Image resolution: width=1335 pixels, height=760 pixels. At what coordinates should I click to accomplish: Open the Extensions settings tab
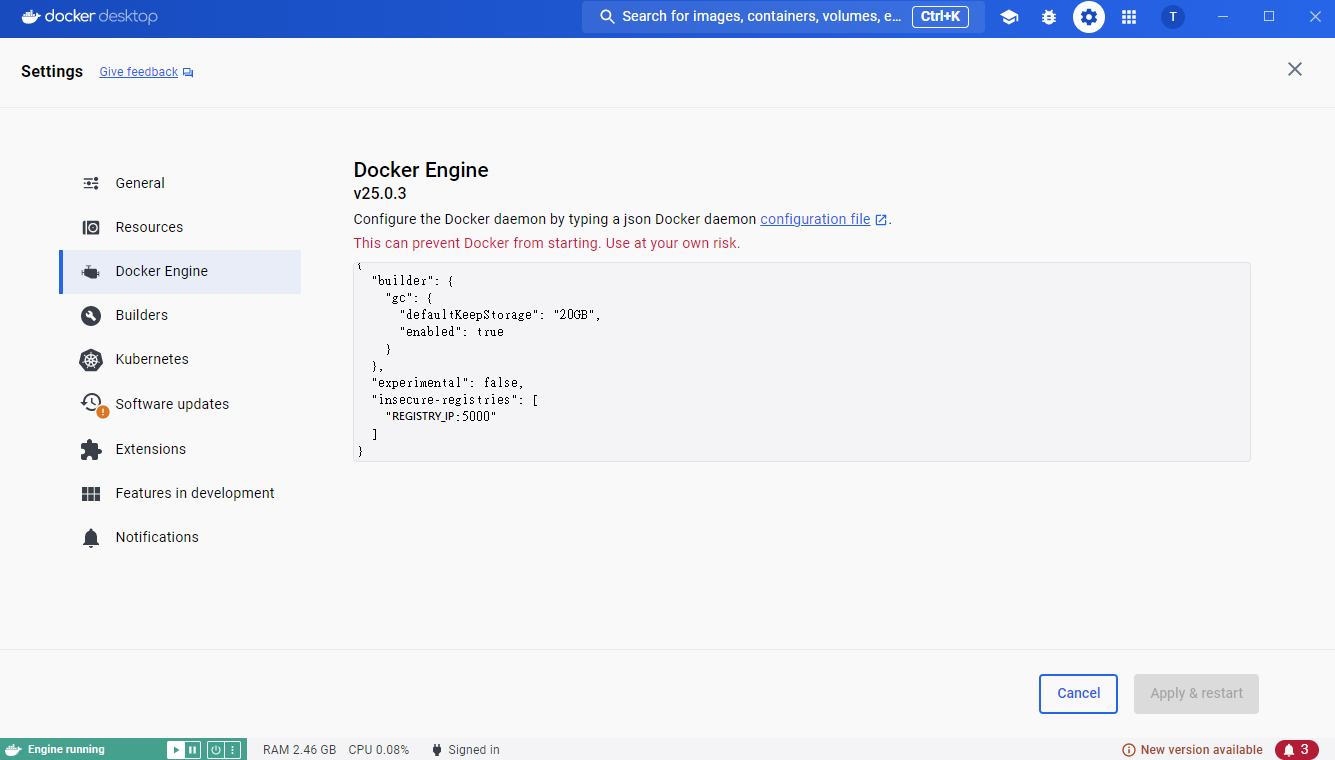tap(180, 449)
